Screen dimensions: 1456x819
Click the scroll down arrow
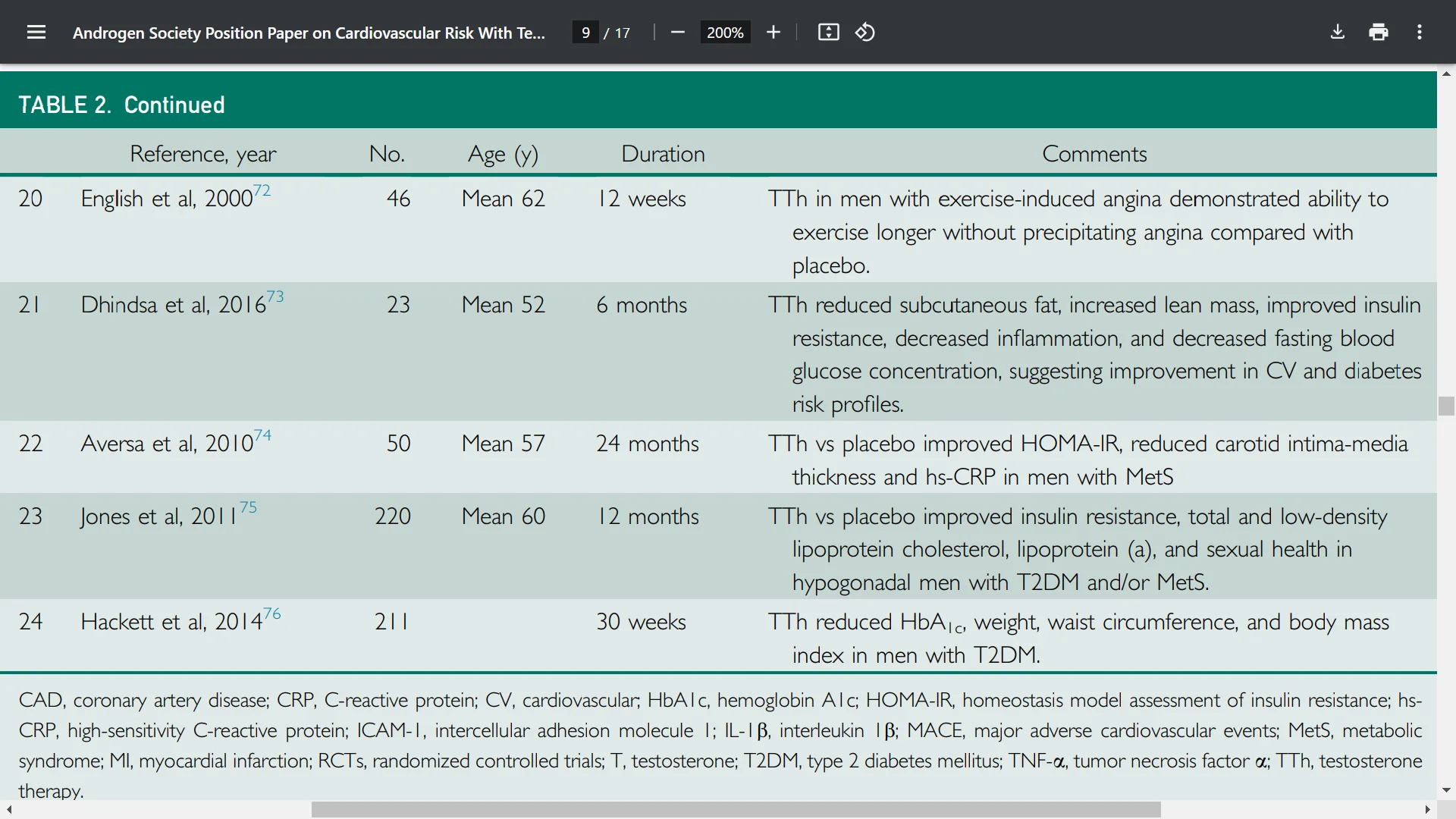1446,790
